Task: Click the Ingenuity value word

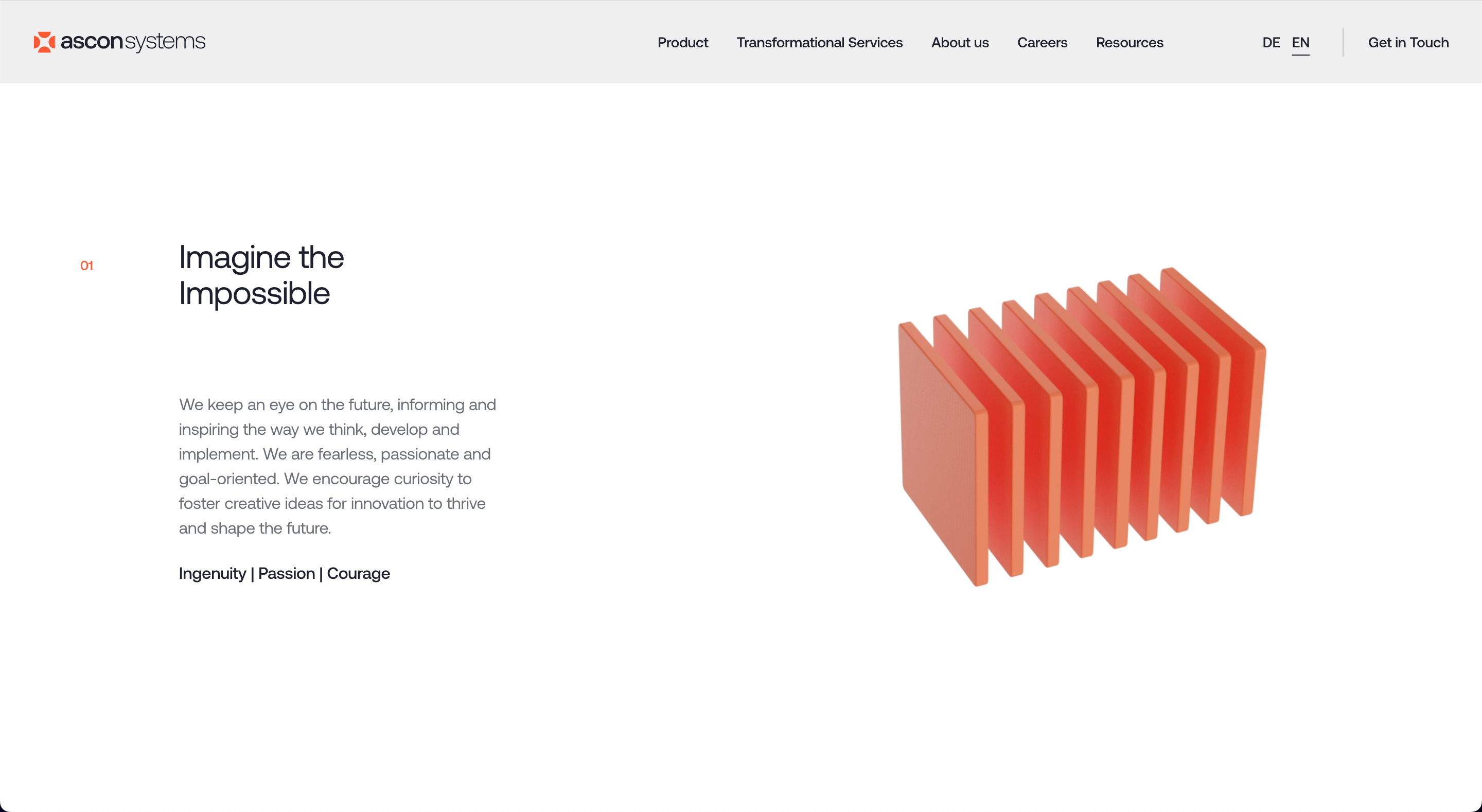Action: [213, 573]
